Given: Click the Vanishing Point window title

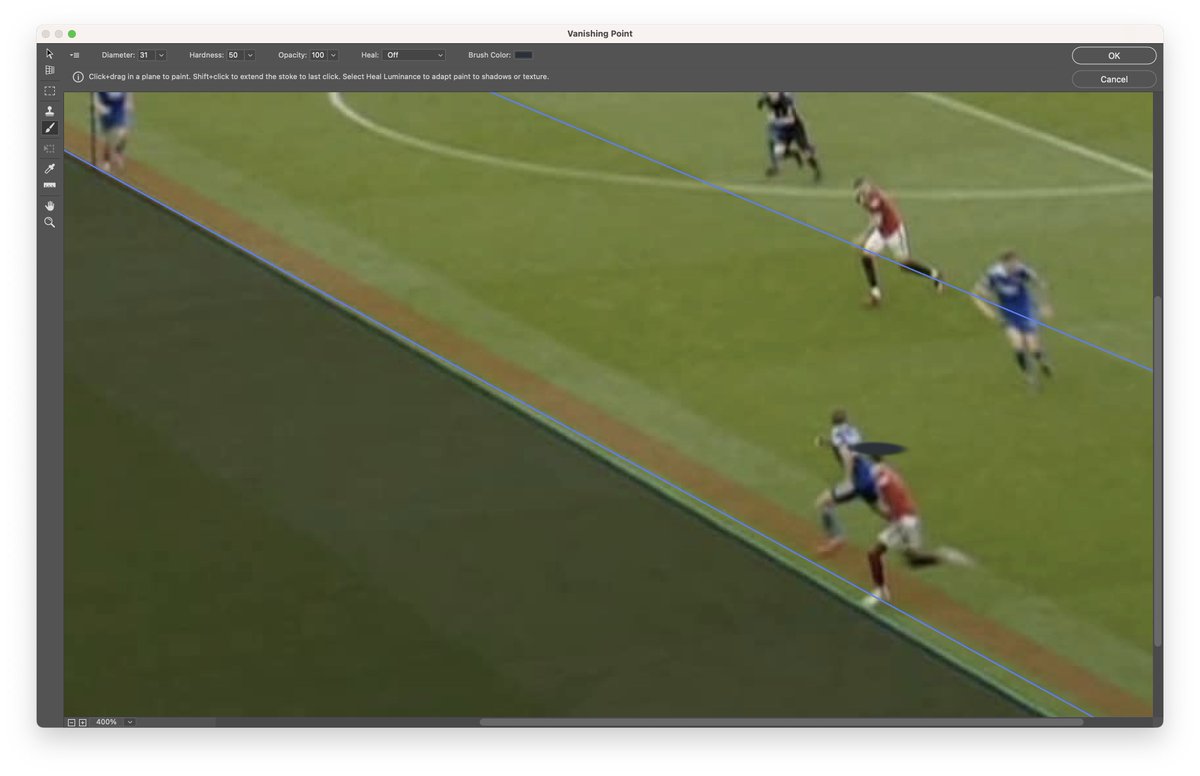Looking at the screenshot, I should [600, 34].
